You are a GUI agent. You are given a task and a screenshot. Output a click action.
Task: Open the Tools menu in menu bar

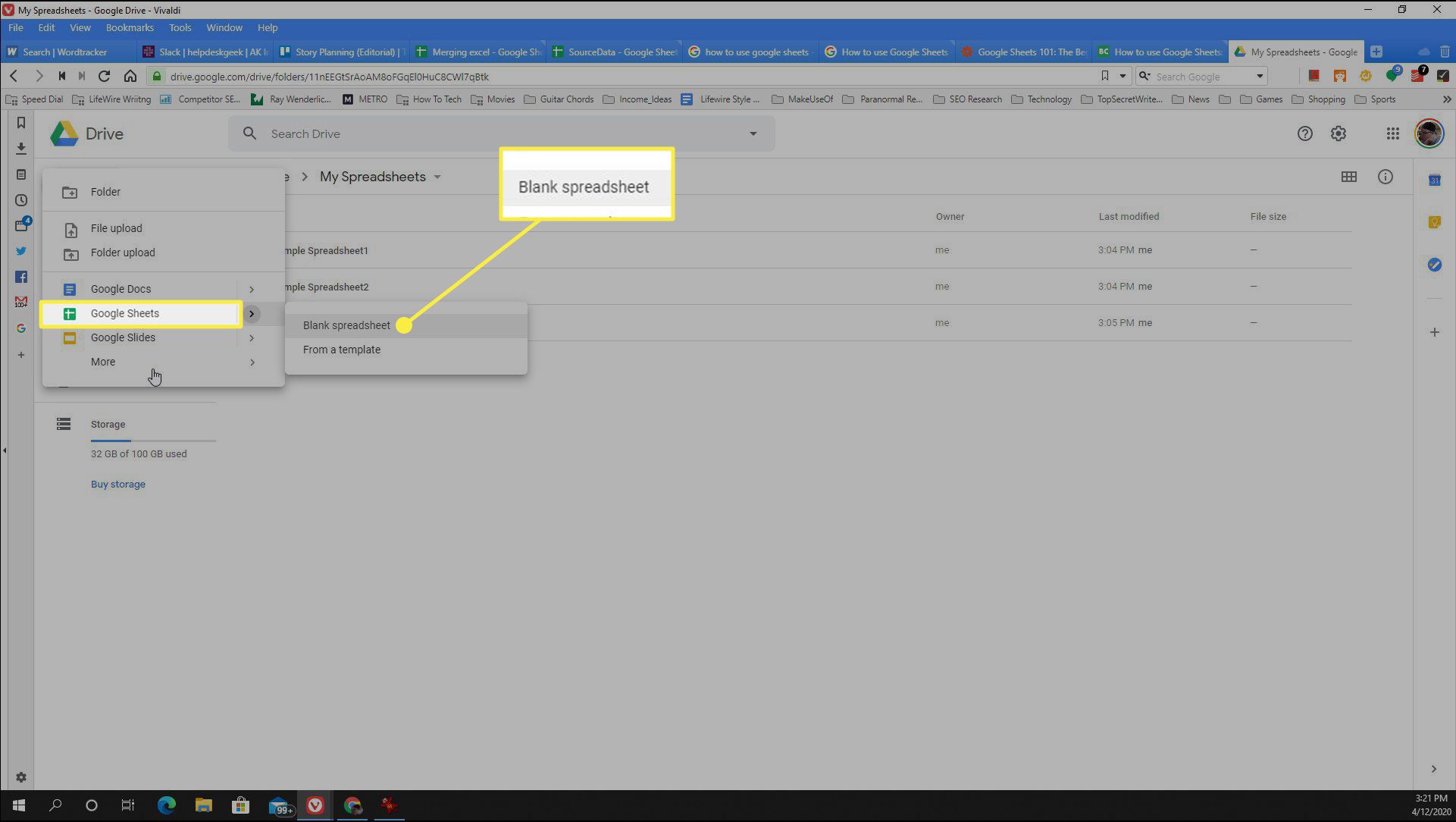(x=180, y=27)
